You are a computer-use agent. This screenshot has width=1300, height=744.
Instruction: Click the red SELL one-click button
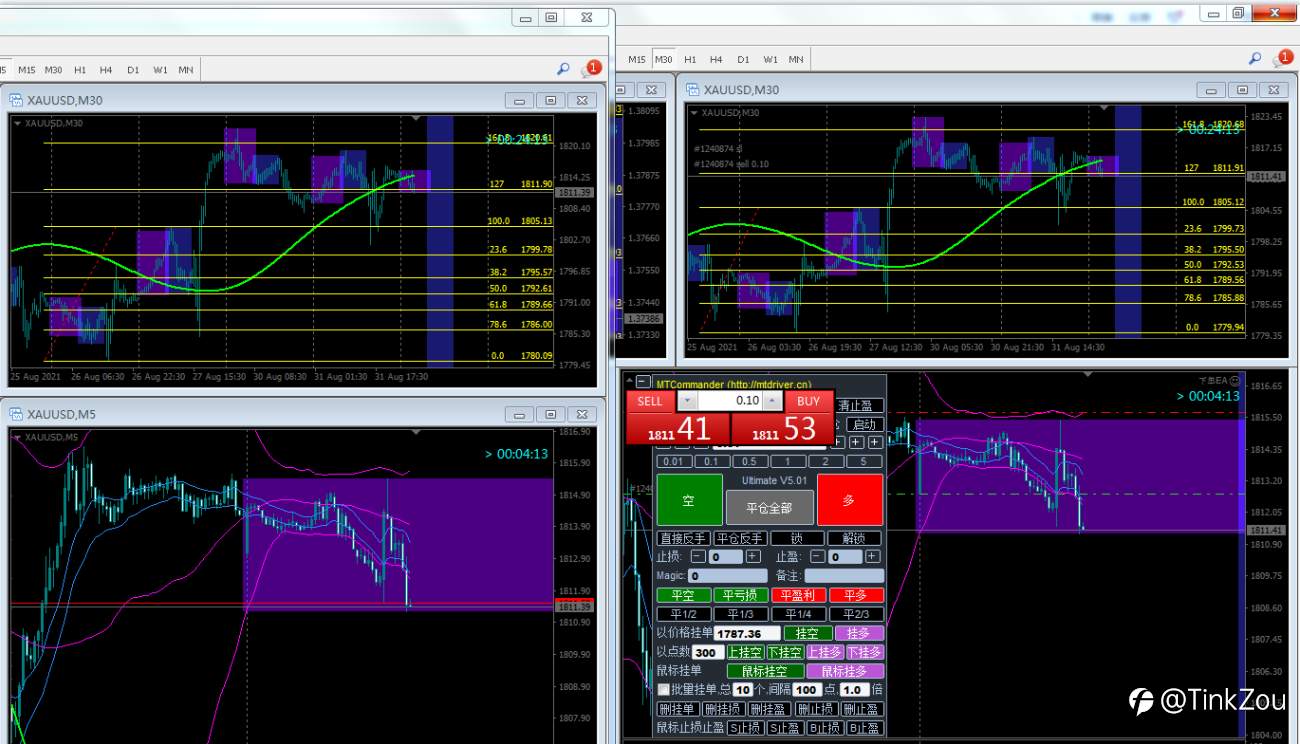[x=650, y=401]
